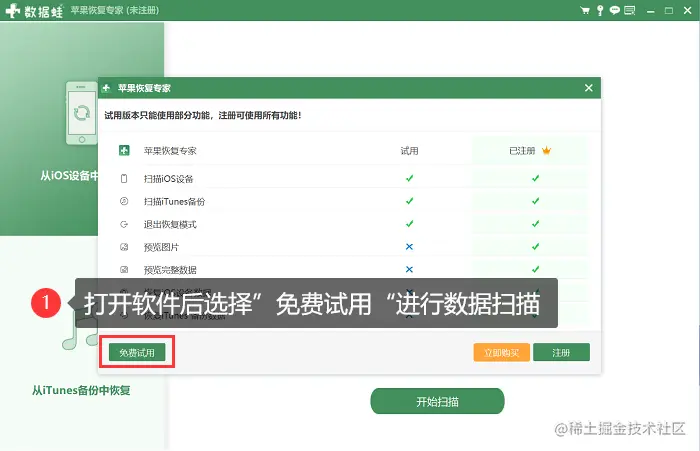
Task: Close the main 数据蛙 window
Action: point(688,10)
